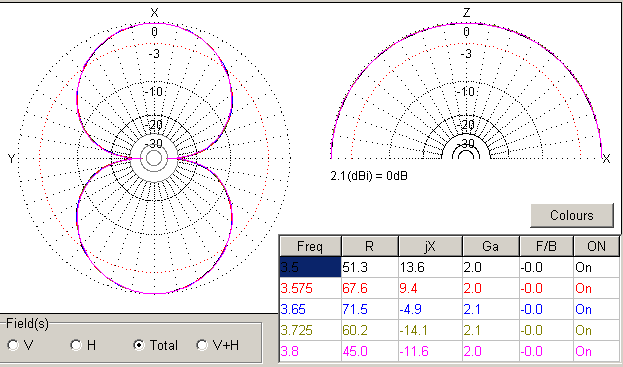
Task: Click the Freq column header
Action: tap(310, 247)
